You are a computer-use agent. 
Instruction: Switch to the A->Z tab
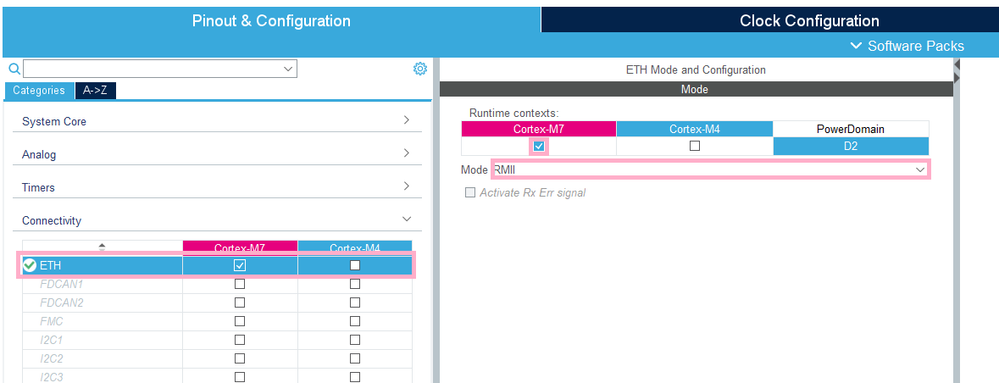click(x=96, y=90)
